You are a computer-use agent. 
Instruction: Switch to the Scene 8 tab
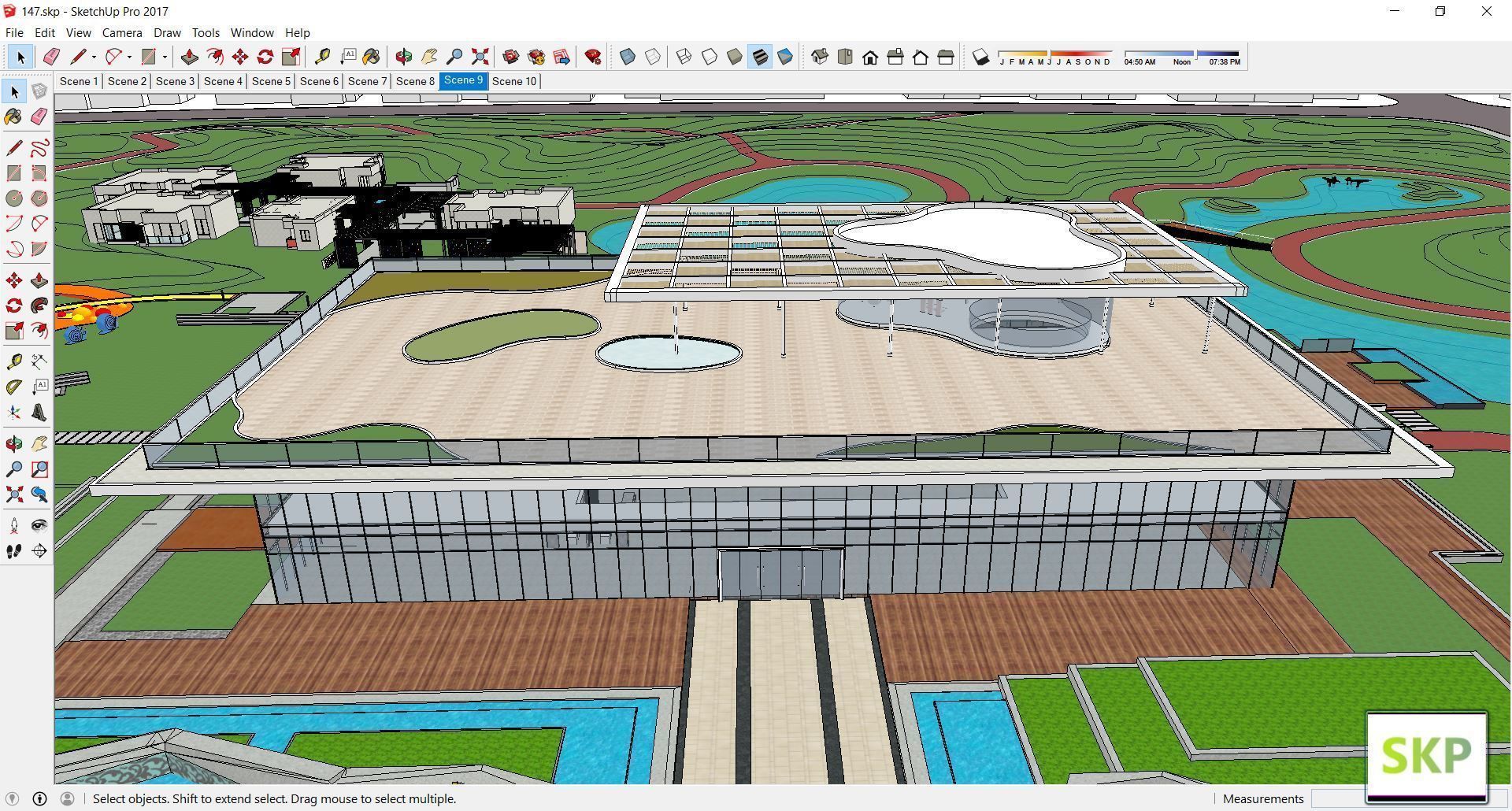(415, 81)
